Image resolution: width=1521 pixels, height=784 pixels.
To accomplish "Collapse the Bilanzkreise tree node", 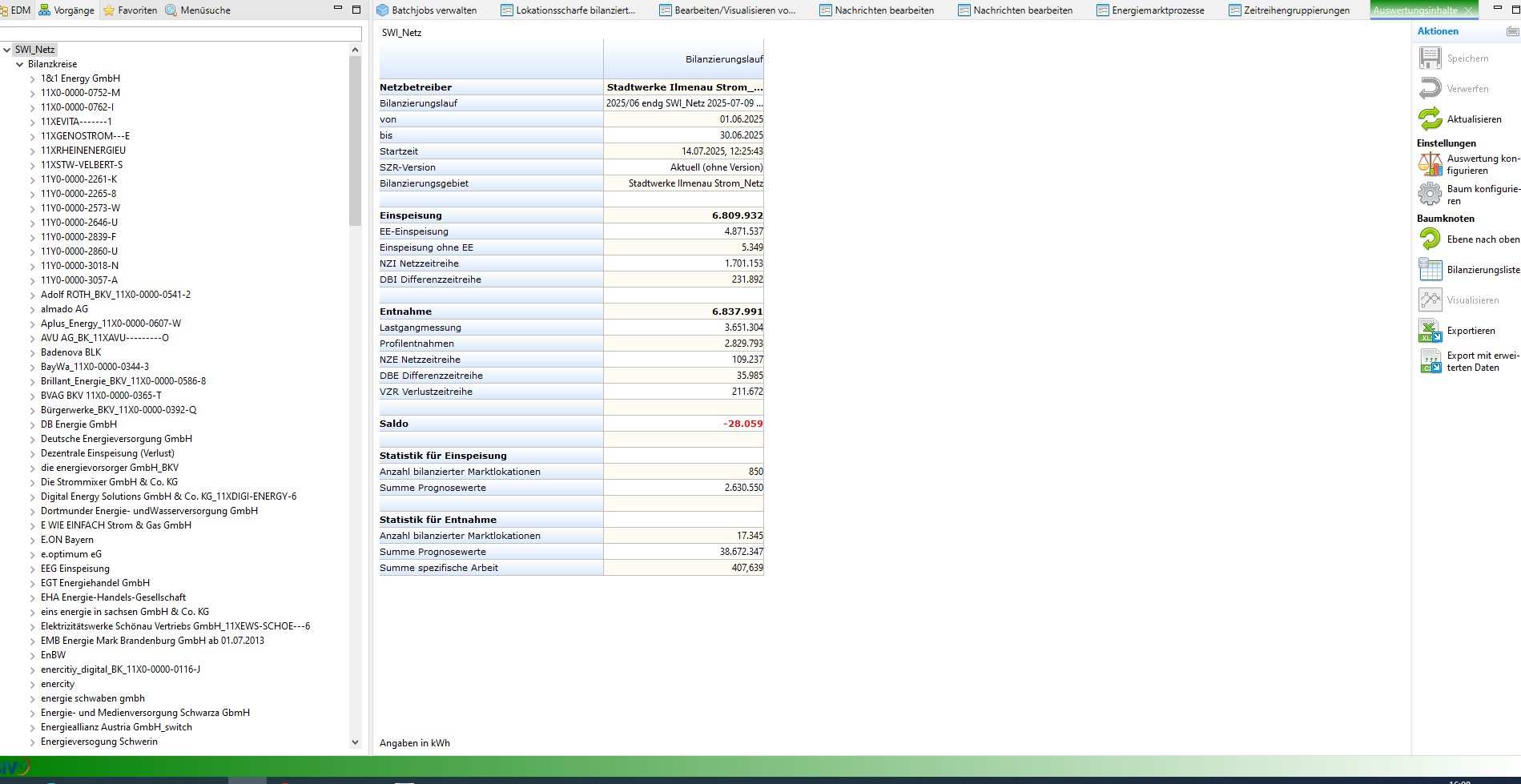I will 20,64.
